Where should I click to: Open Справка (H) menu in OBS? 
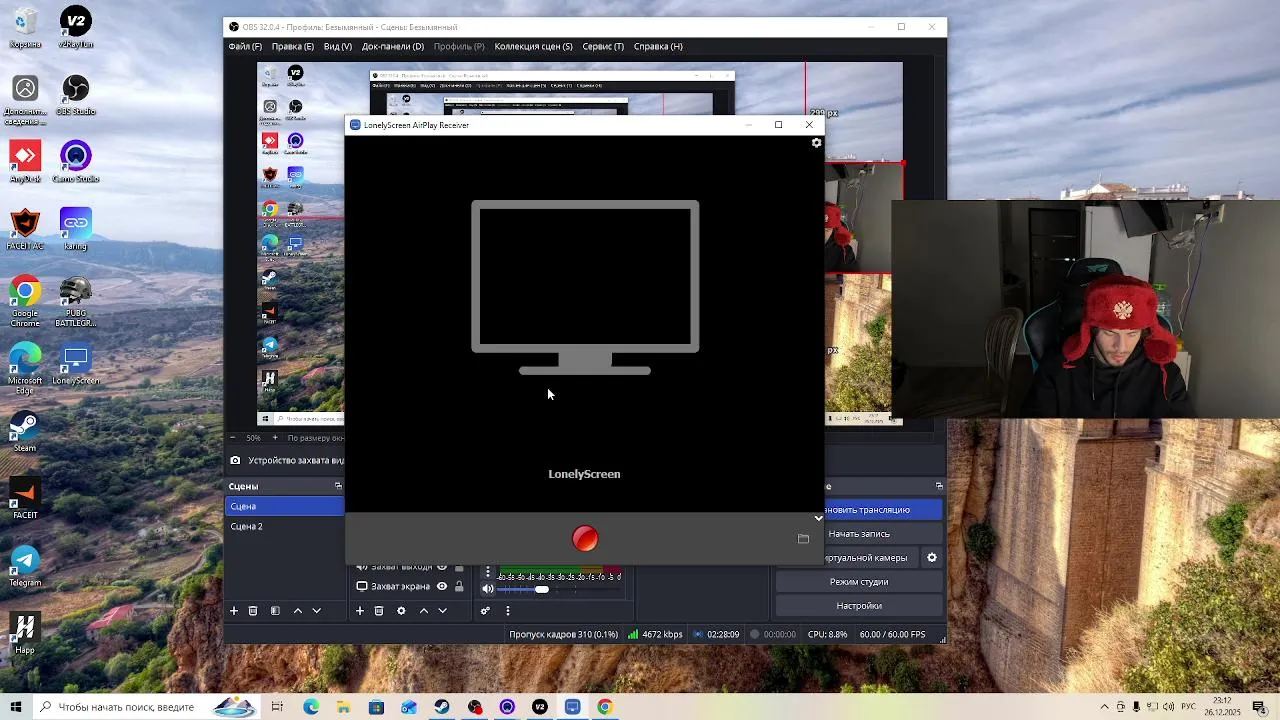658,46
